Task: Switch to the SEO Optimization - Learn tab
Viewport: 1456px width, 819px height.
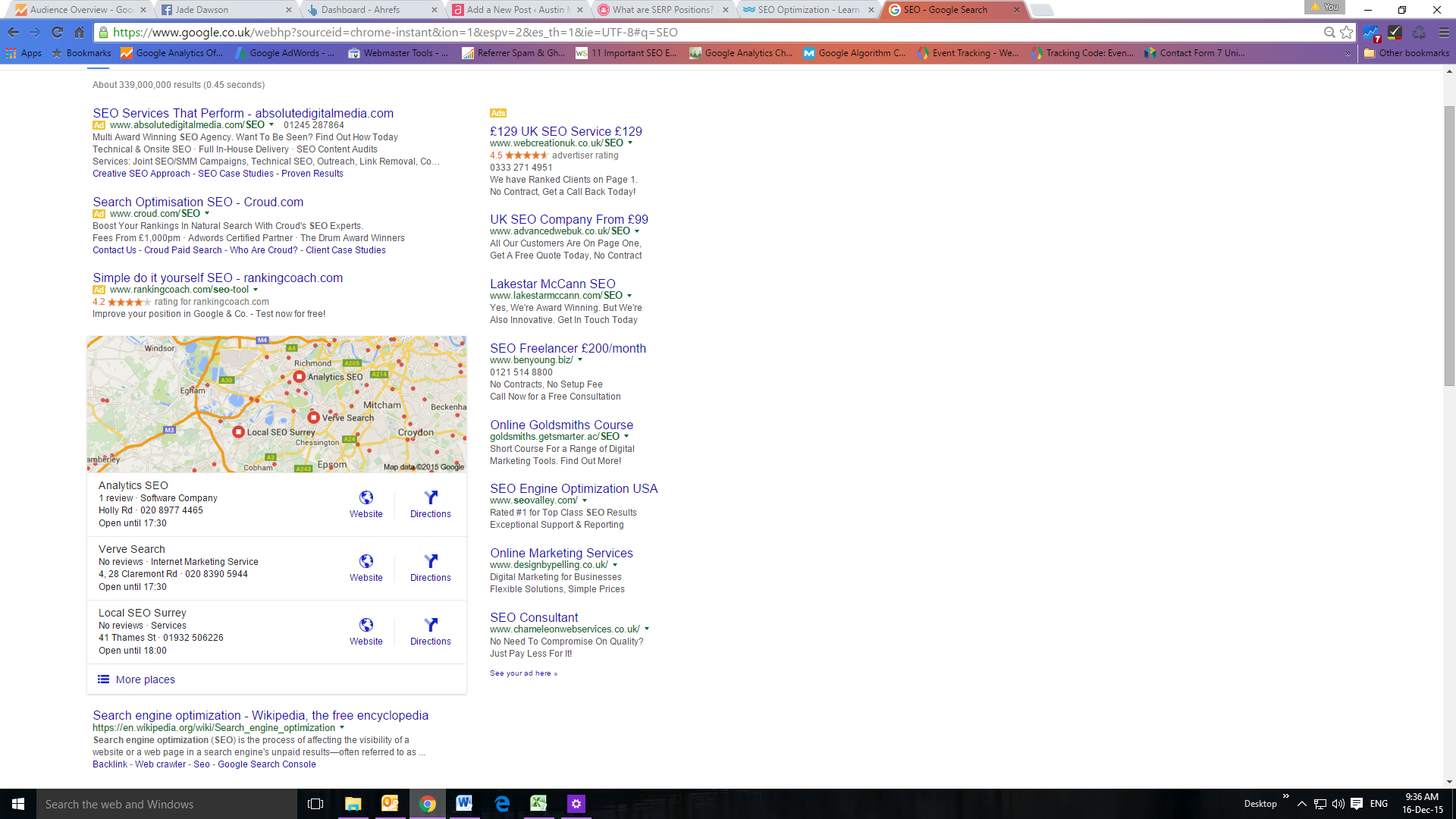Action: click(x=809, y=10)
